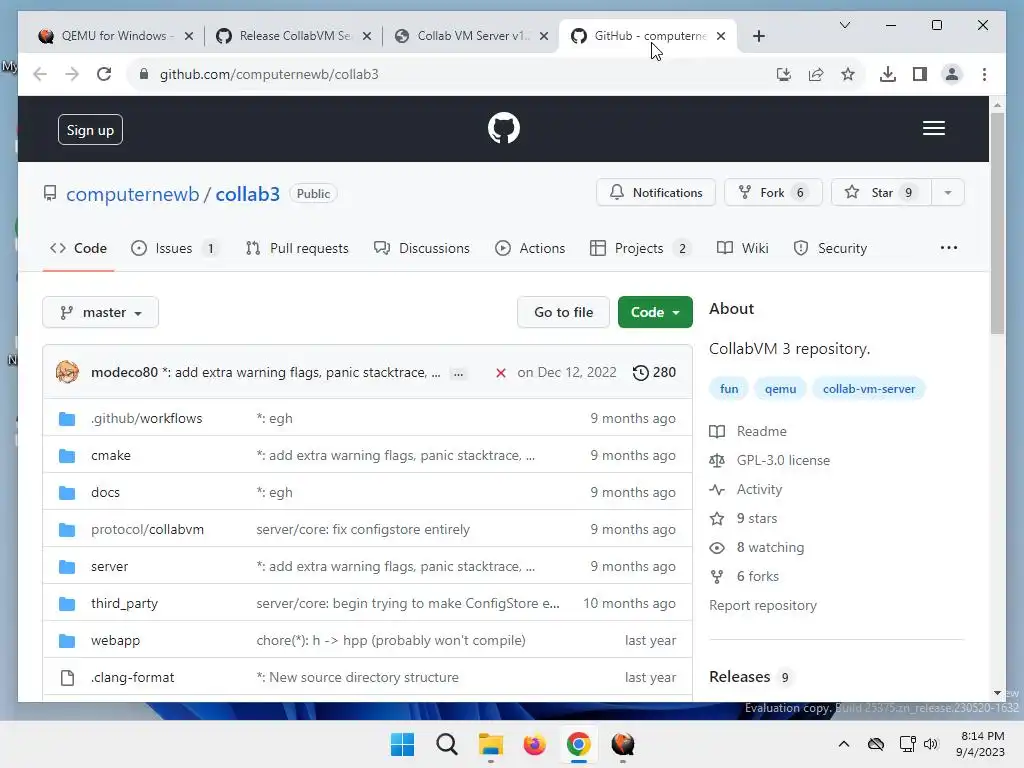Click the qemu topic tag

click(780, 389)
